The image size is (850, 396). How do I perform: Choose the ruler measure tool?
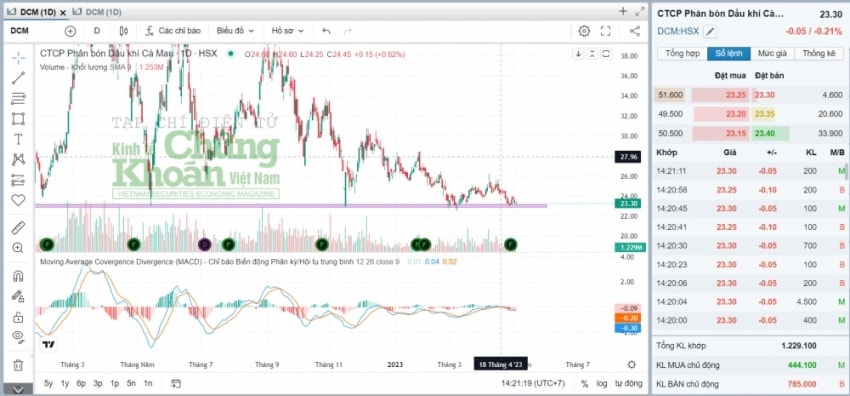click(x=18, y=228)
